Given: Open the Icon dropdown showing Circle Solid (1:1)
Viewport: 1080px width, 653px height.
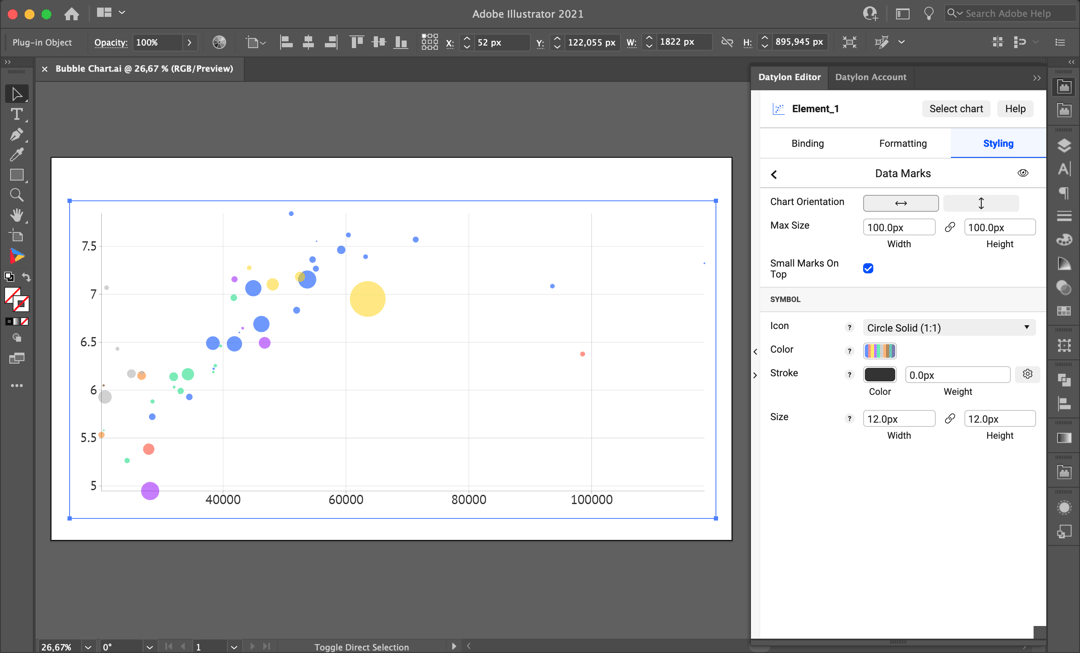Looking at the screenshot, I should pos(948,327).
